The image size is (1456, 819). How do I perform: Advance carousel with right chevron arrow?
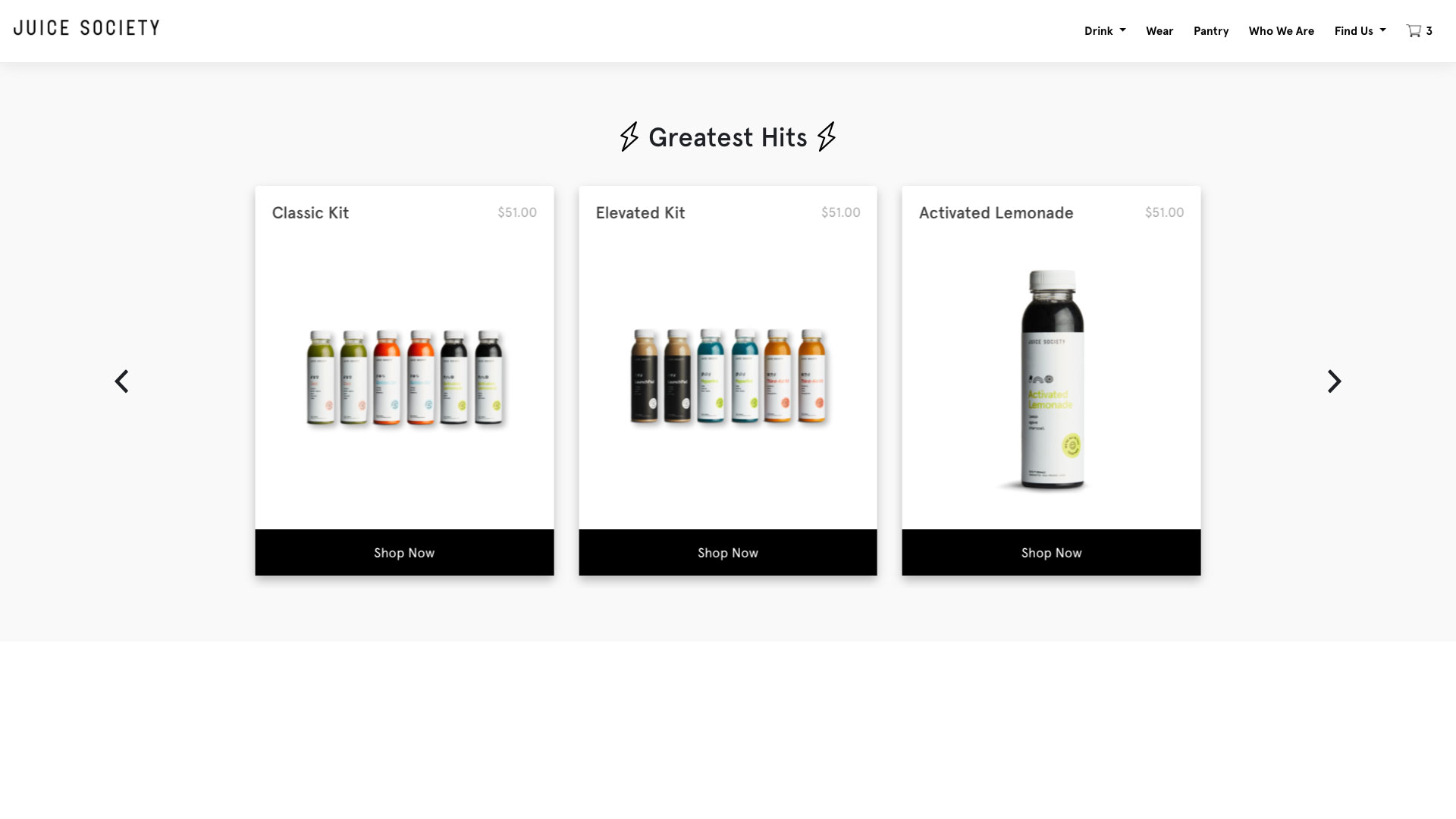pyautogui.click(x=1334, y=381)
